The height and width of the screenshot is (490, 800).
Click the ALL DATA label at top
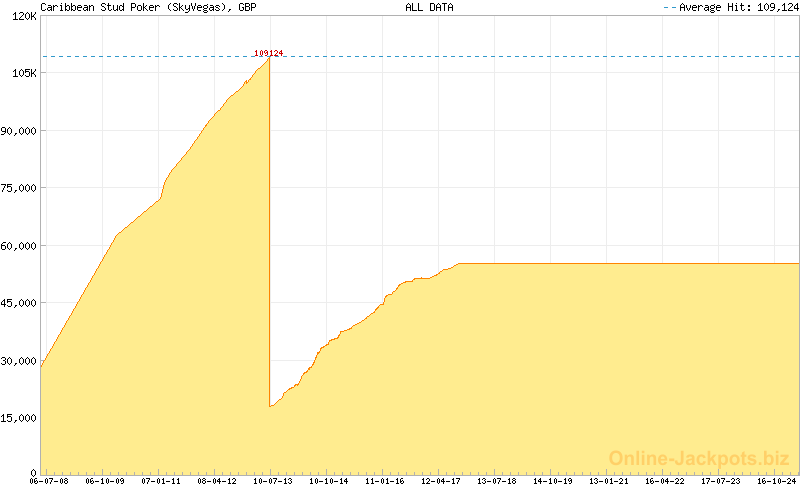pos(429,7)
